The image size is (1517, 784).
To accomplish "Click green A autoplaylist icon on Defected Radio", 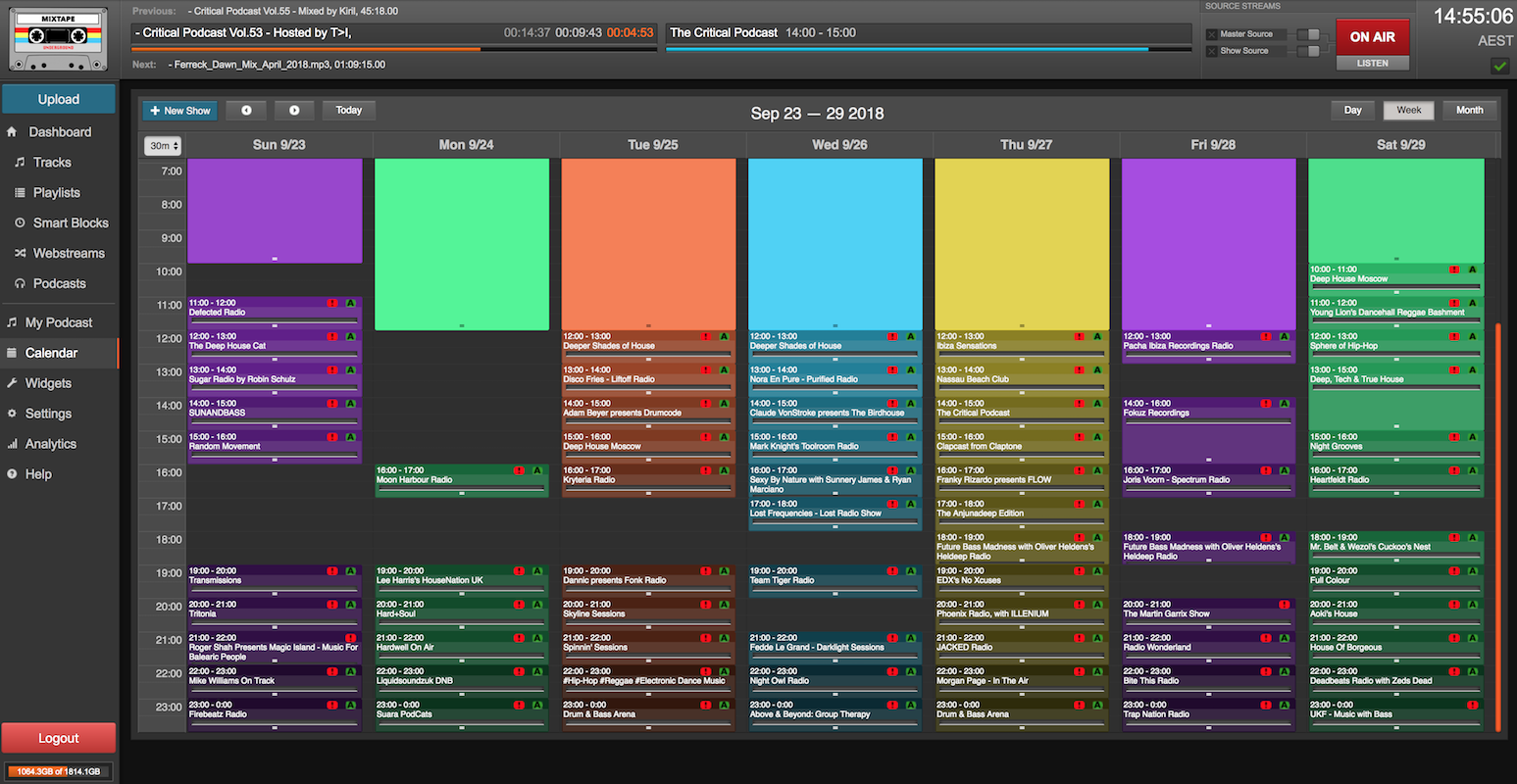I will pyautogui.click(x=350, y=304).
